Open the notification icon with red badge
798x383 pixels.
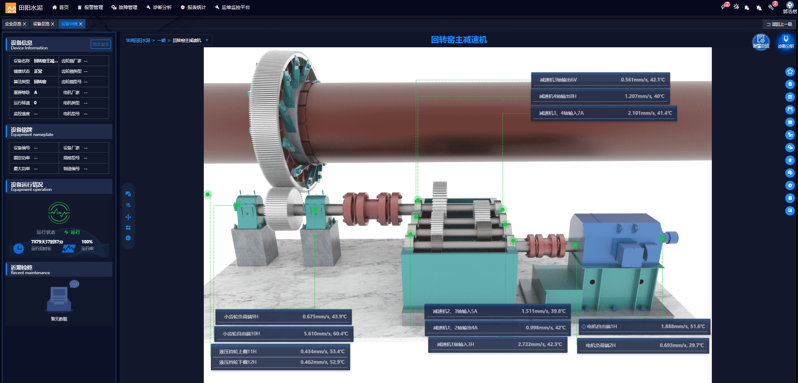[x=725, y=6]
